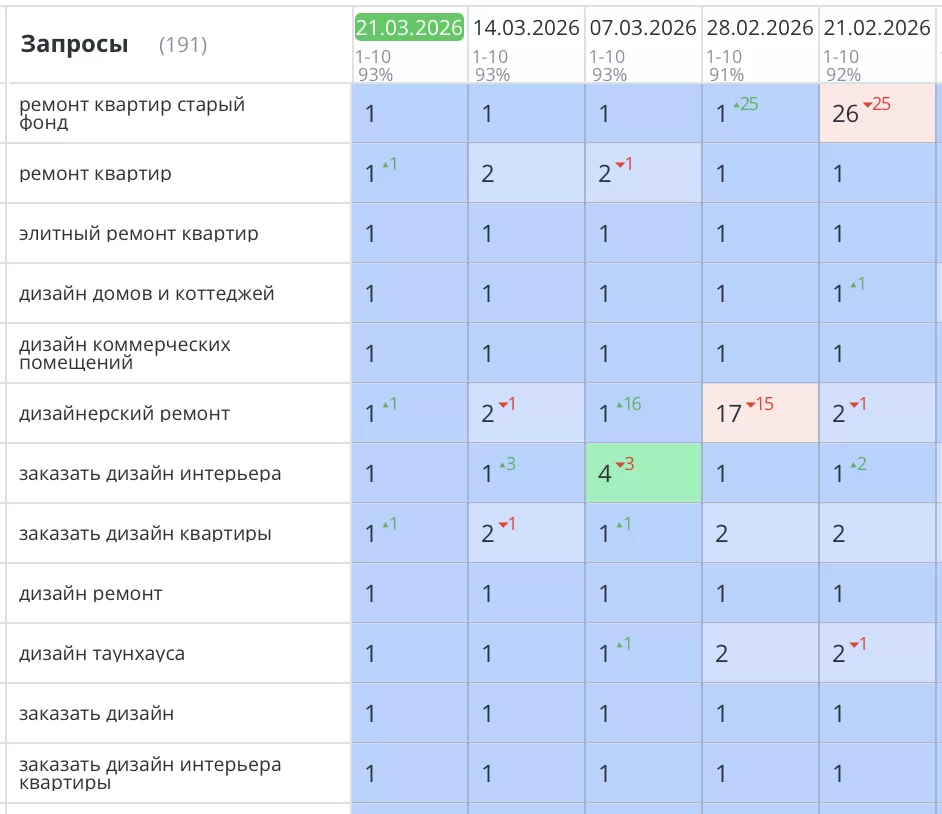This screenshot has height=814, width=942.
Task: Click the Запросы column heading
Action: click(74, 44)
